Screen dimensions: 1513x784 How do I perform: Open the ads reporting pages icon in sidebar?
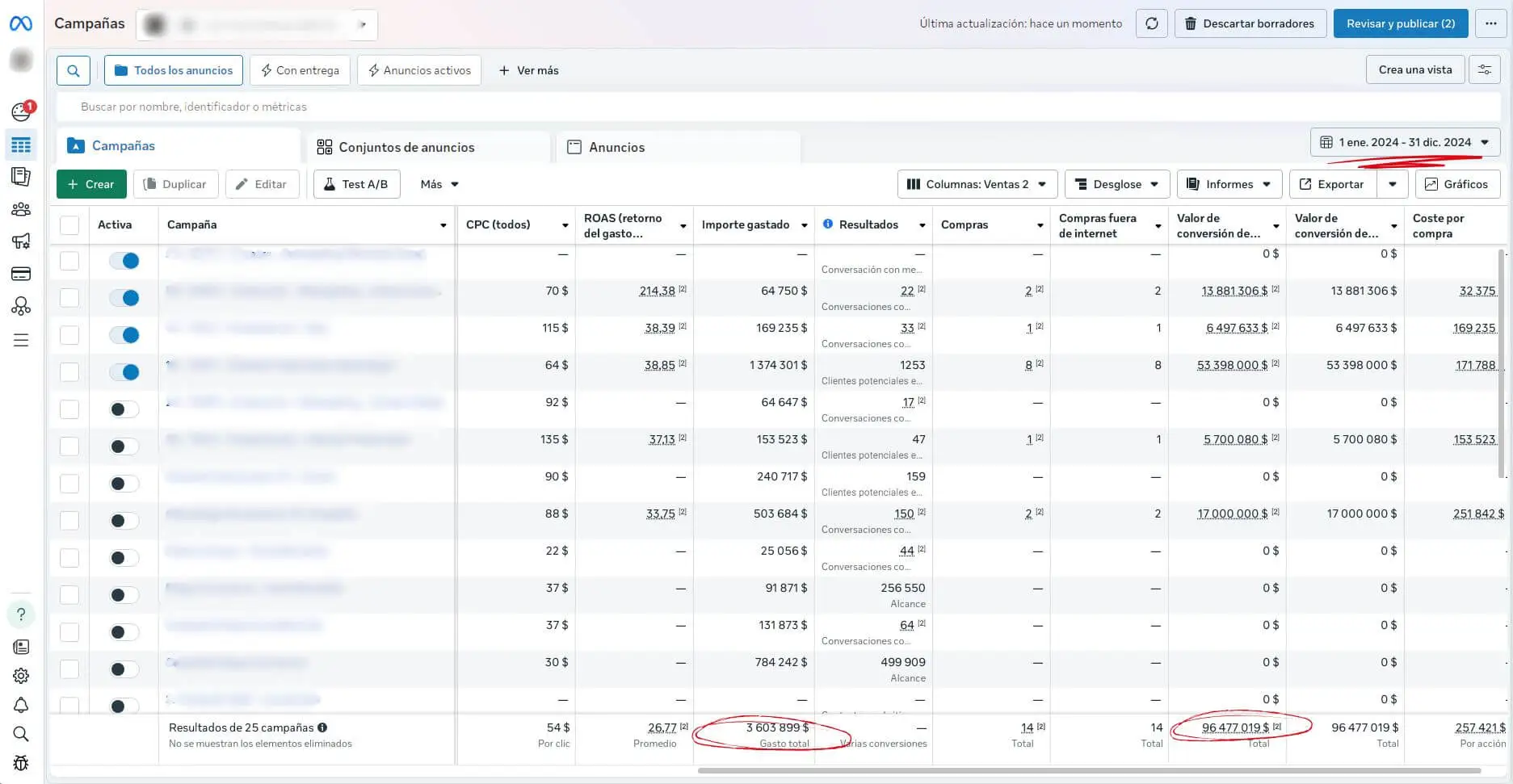click(21, 176)
